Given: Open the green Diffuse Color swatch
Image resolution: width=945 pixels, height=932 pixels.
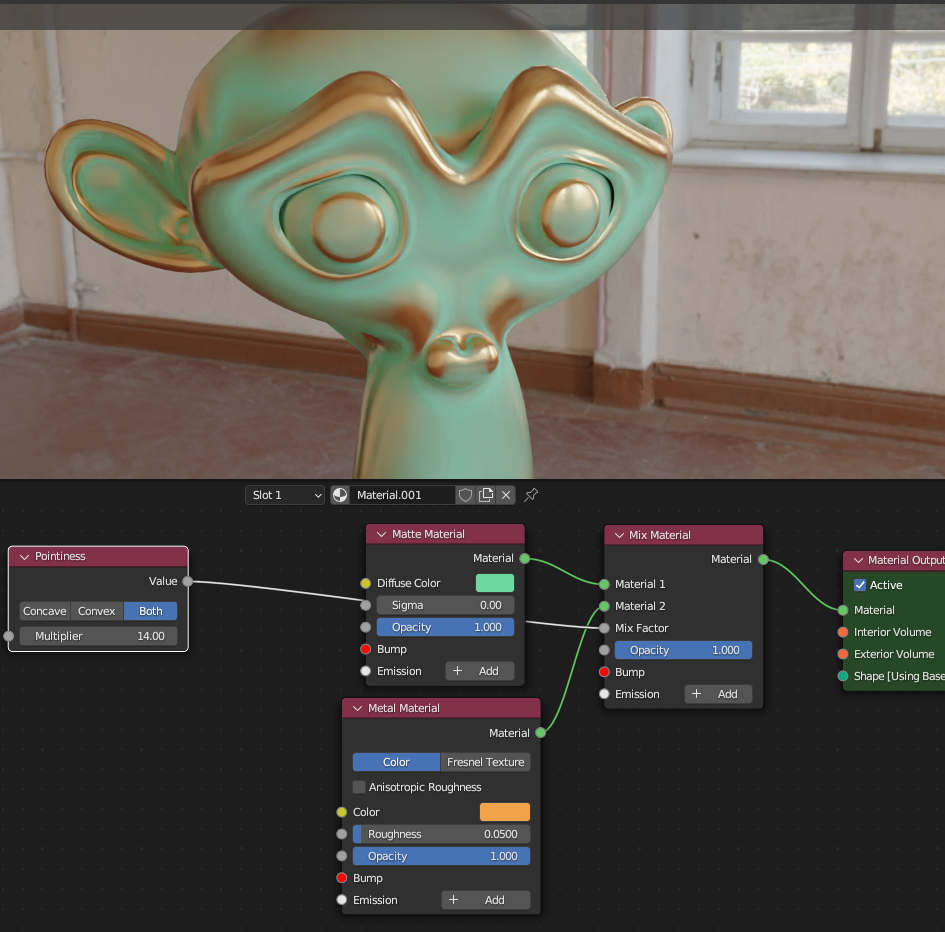Looking at the screenshot, I should coord(494,583).
